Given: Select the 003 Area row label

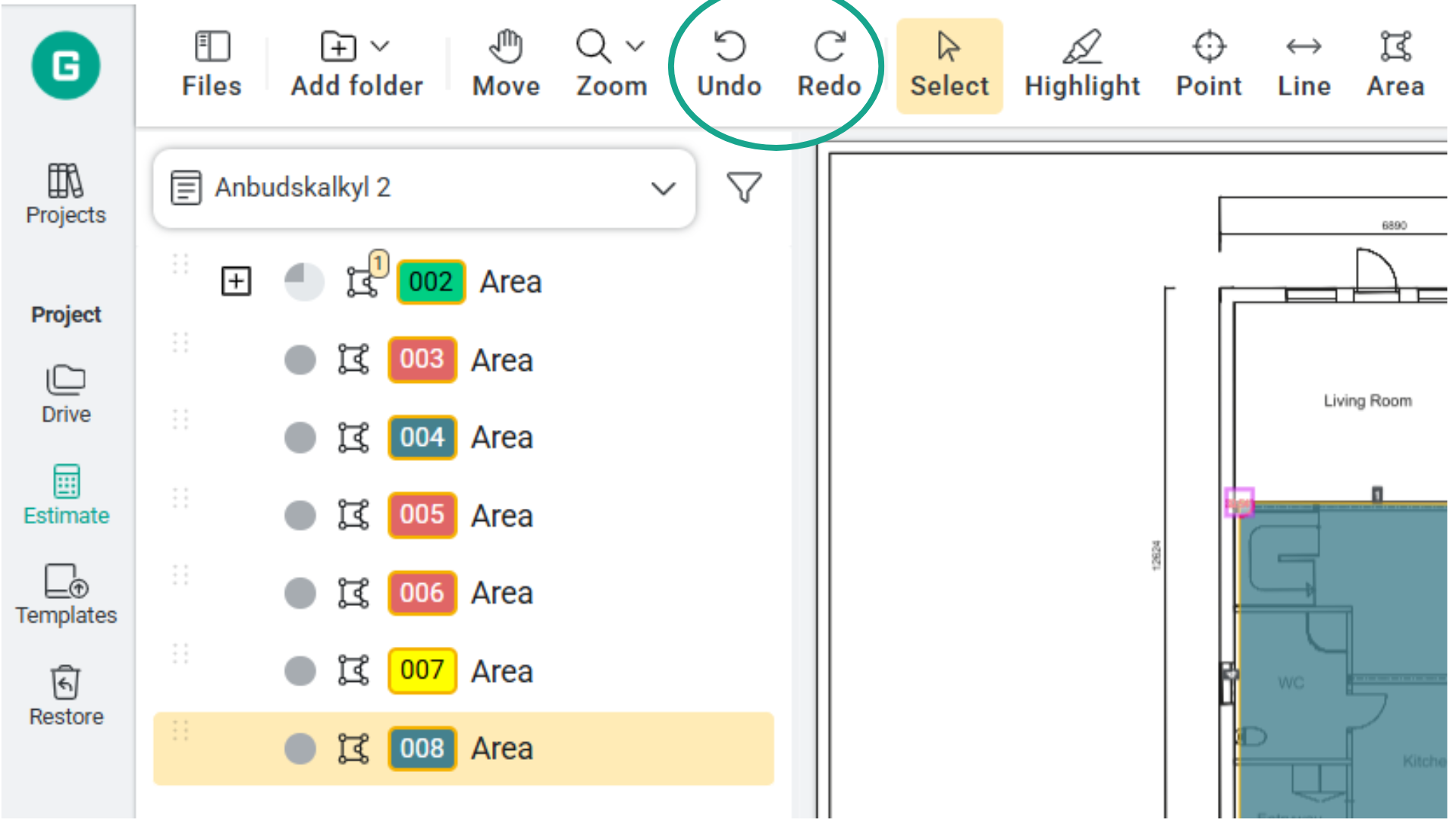Looking at the screenshot, I should [x=502, y=360].
